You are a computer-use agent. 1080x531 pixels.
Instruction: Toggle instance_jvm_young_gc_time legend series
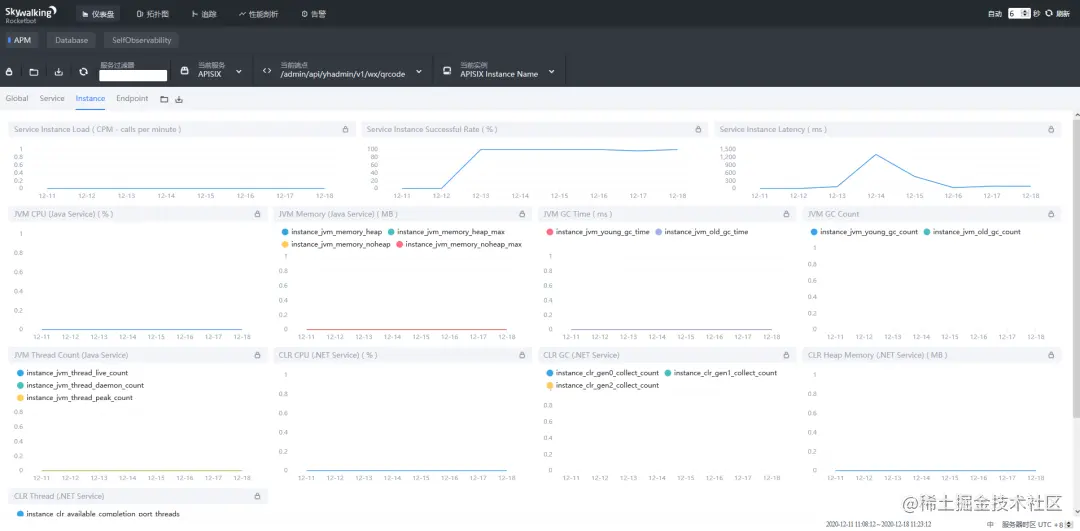pyautogui.click(x=597, y=232)
